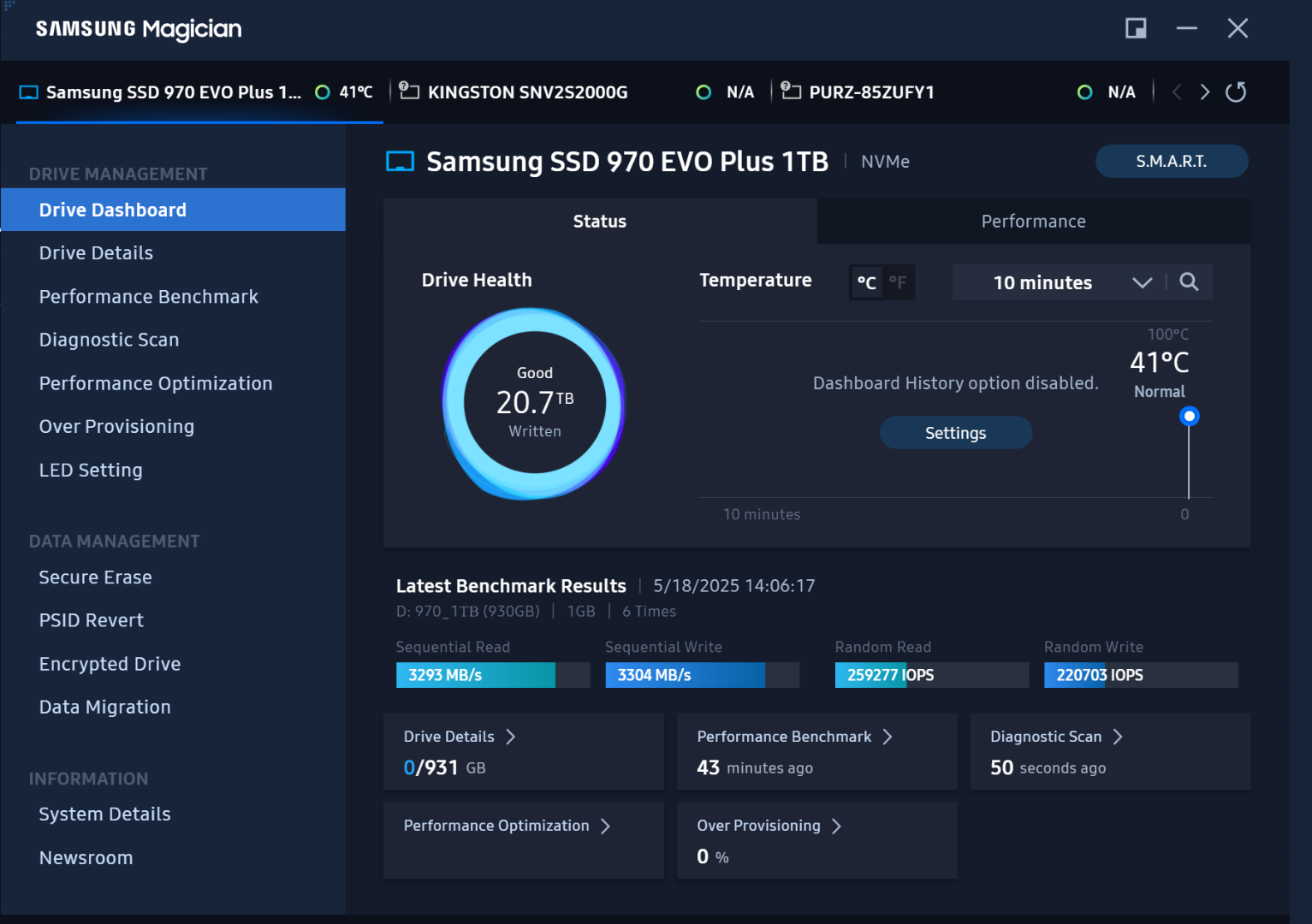Open Performance Benchmark in sidebar
This screenshot has height=924, width=1312.
[149, 297]
